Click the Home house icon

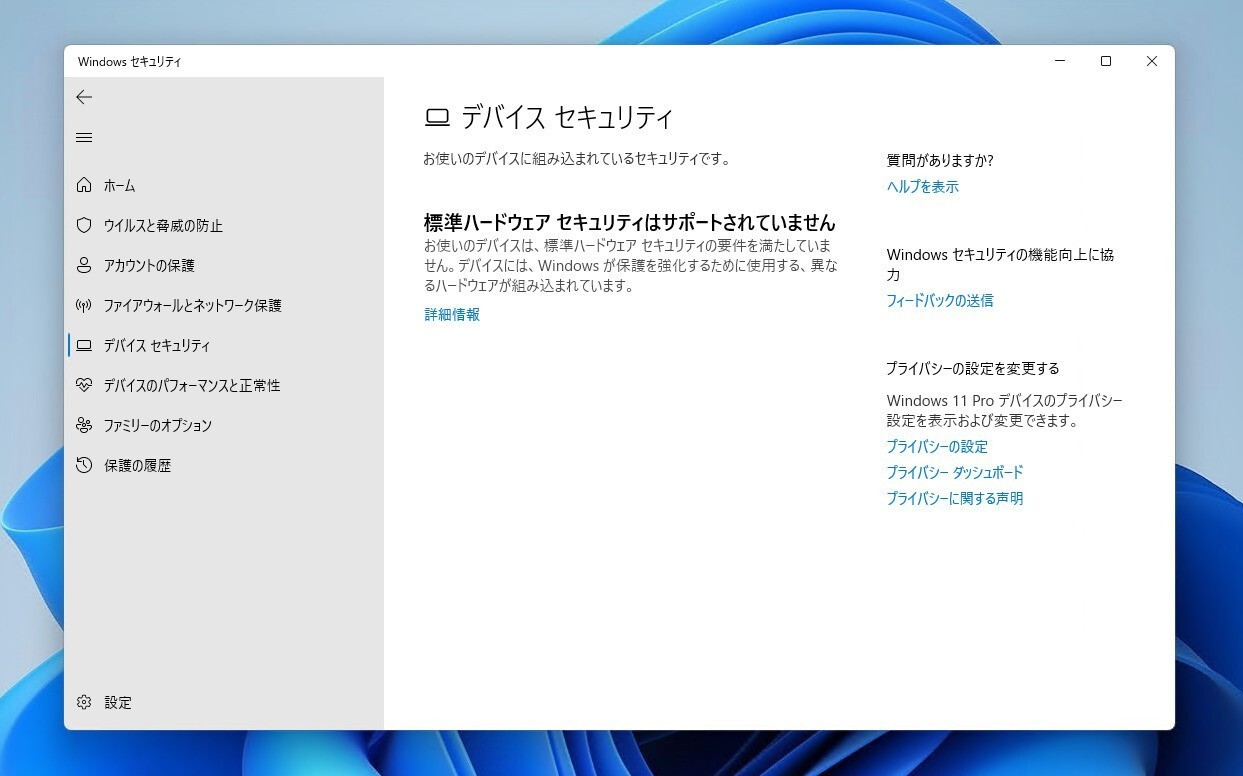coord(84,185)
